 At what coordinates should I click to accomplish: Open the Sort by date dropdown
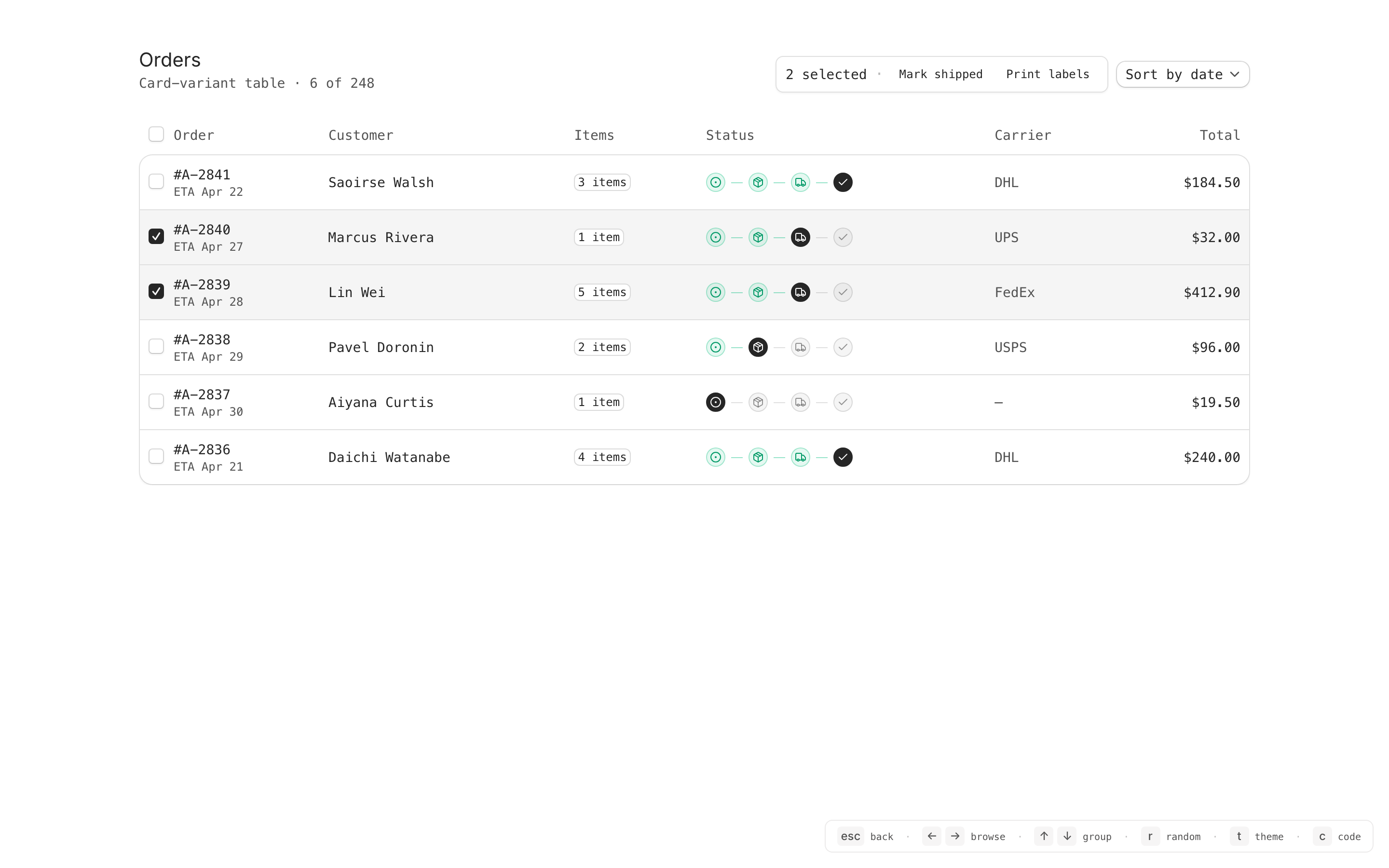click(1183, 75)
